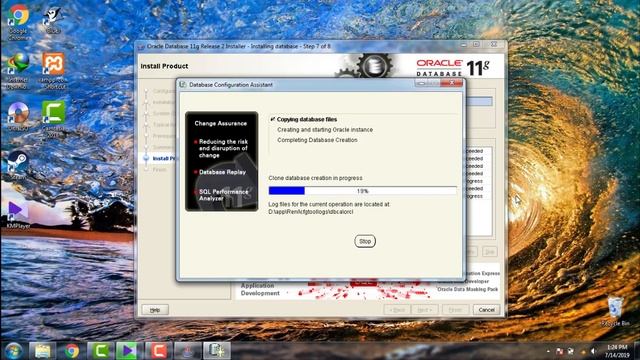The height and width of the screenshot is (360, 640).
Task: Click the Database Configuration Assistant title bar icon
Action: (x=182, y=84)
